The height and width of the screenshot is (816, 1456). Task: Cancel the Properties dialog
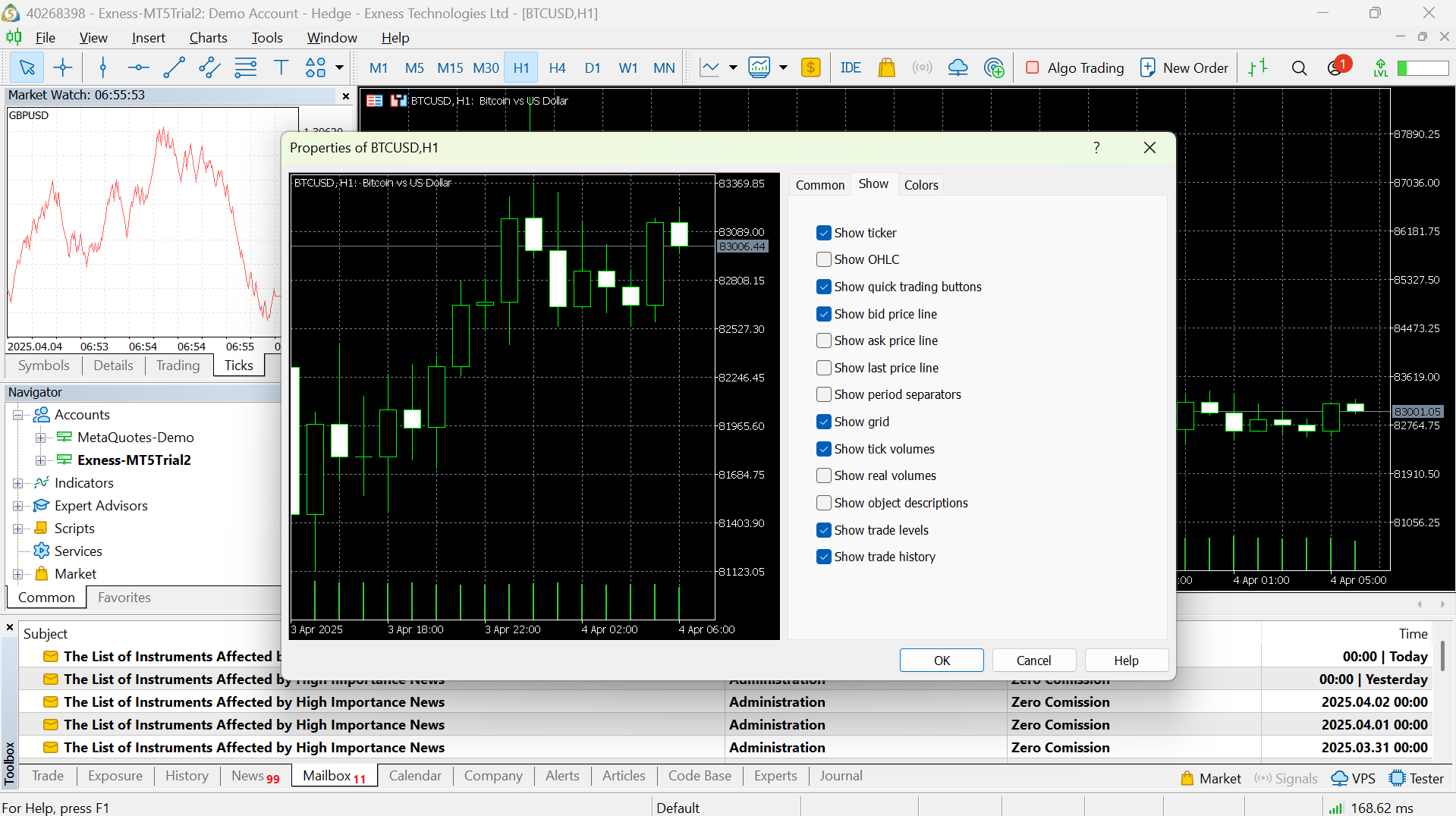click(x=1033, y=661)
